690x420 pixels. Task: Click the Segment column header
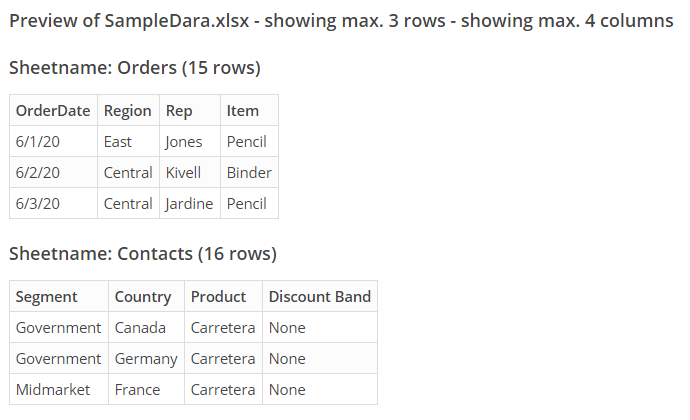coord(47,297)
